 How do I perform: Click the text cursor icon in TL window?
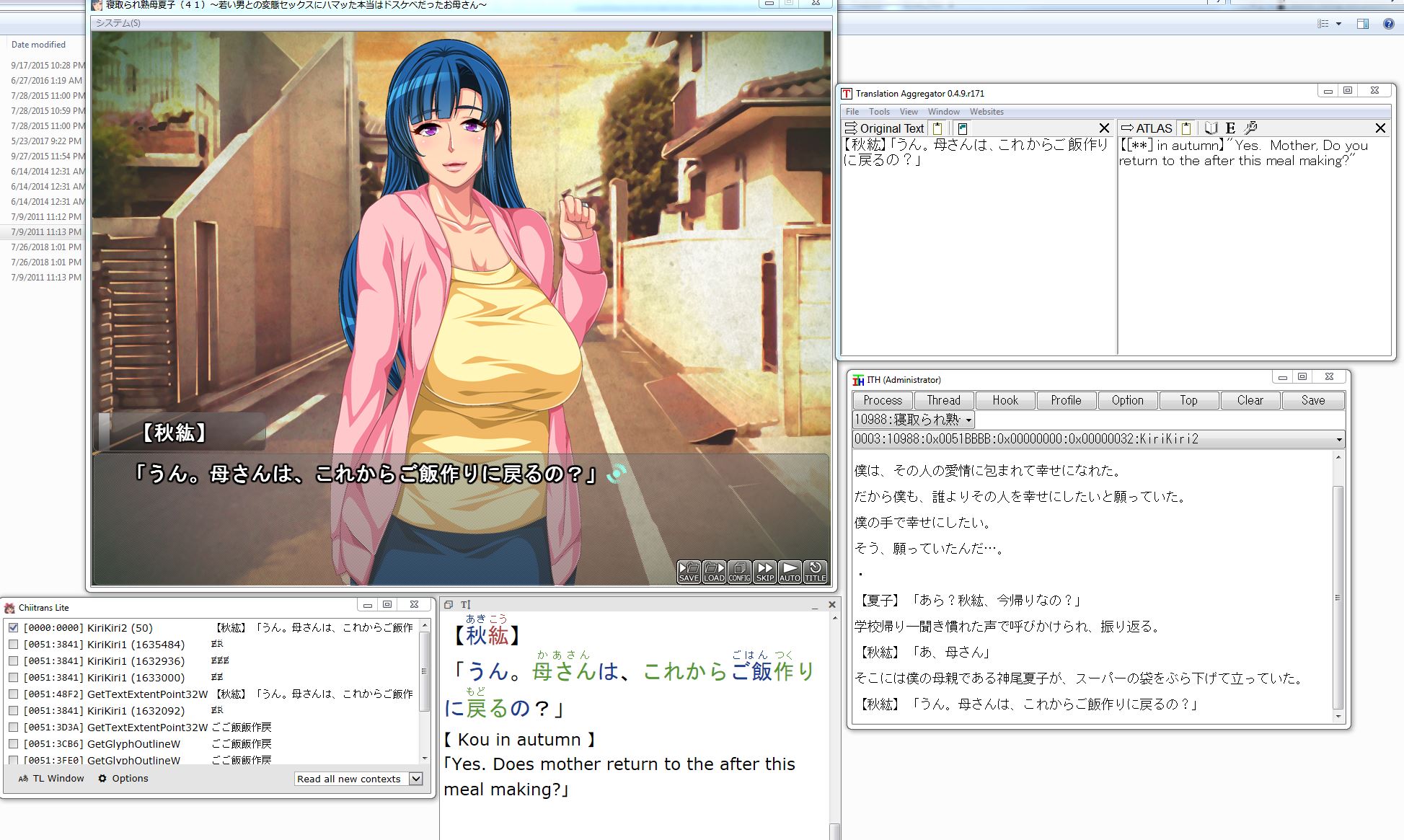click(465, 605)
